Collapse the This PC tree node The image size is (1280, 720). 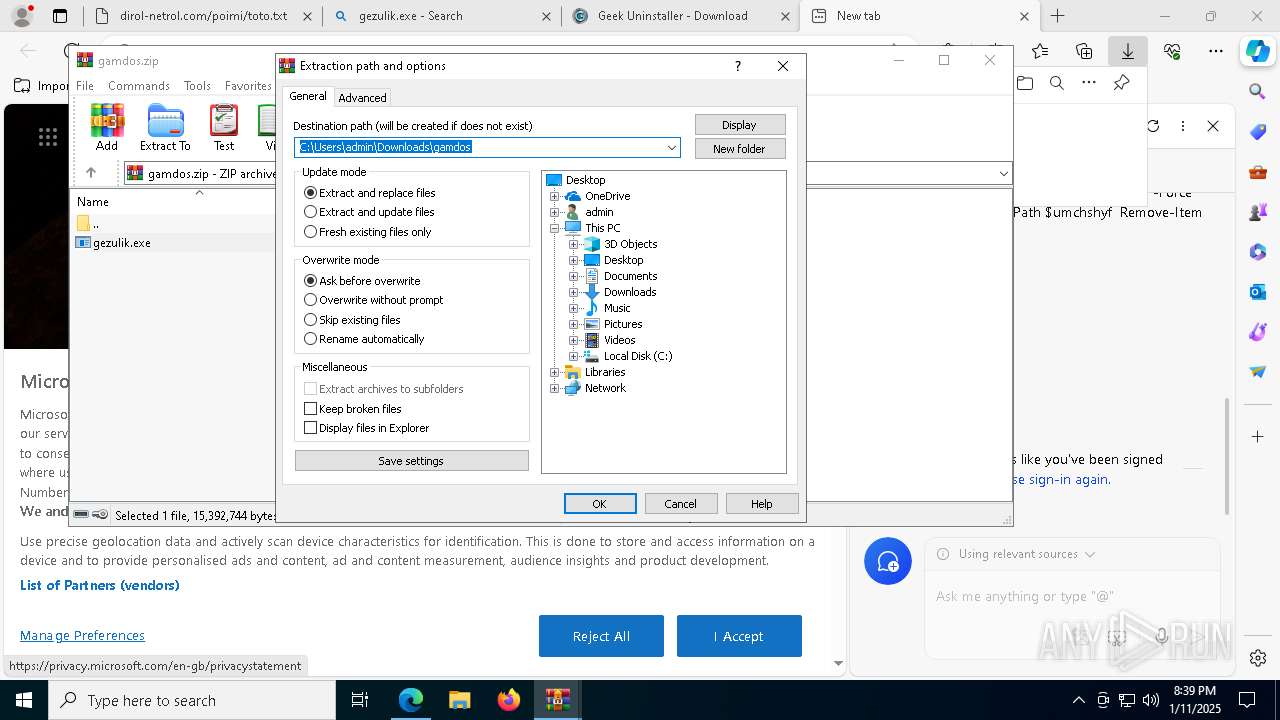pyautogui.click(x=555, y=228)
